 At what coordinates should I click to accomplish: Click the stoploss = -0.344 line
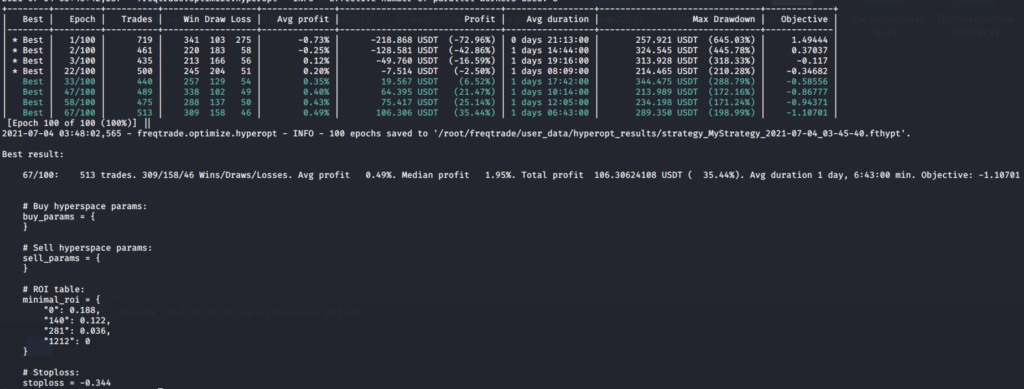(62, 382)
